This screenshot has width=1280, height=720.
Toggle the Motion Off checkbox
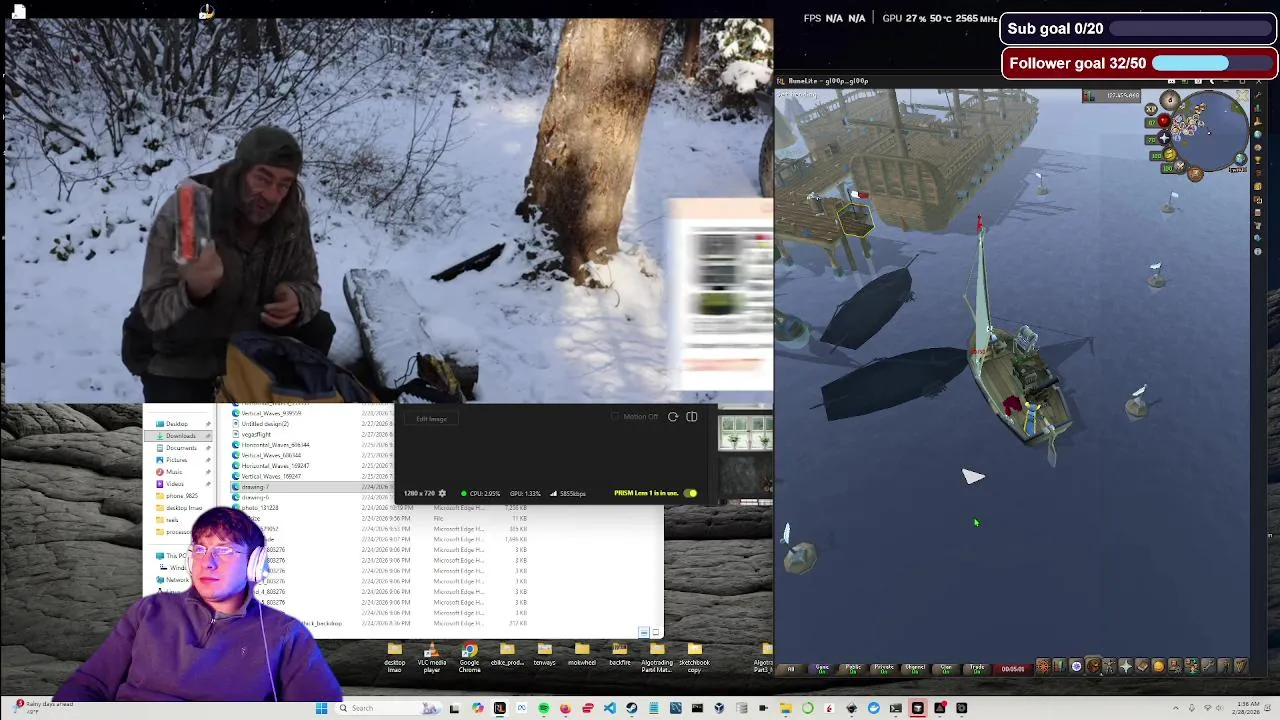coord(614,416)
